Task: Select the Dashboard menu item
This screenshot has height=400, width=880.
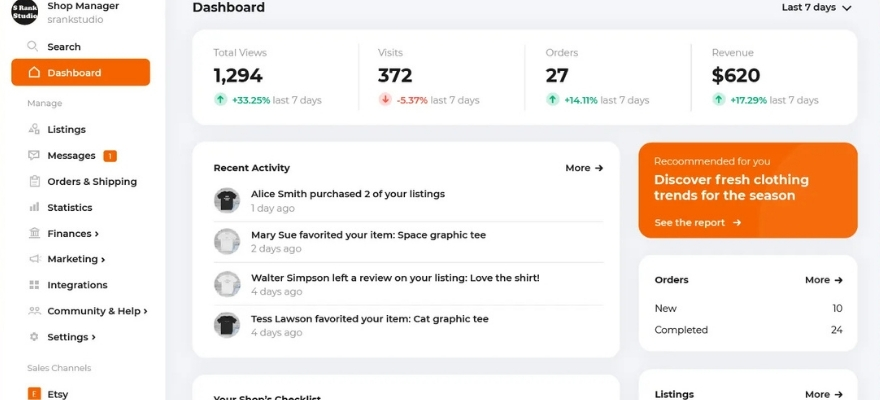Action: 81,72
